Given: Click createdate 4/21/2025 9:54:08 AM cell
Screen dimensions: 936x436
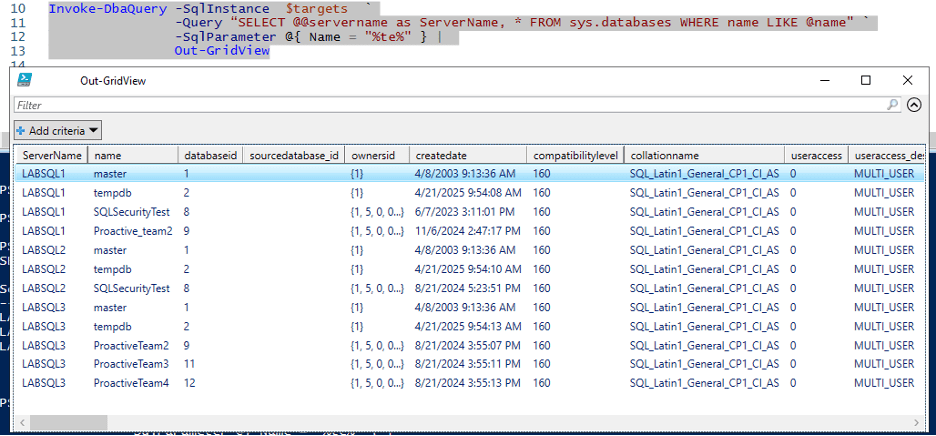Looking at the screenshot, I should click(x=468, y=193).
